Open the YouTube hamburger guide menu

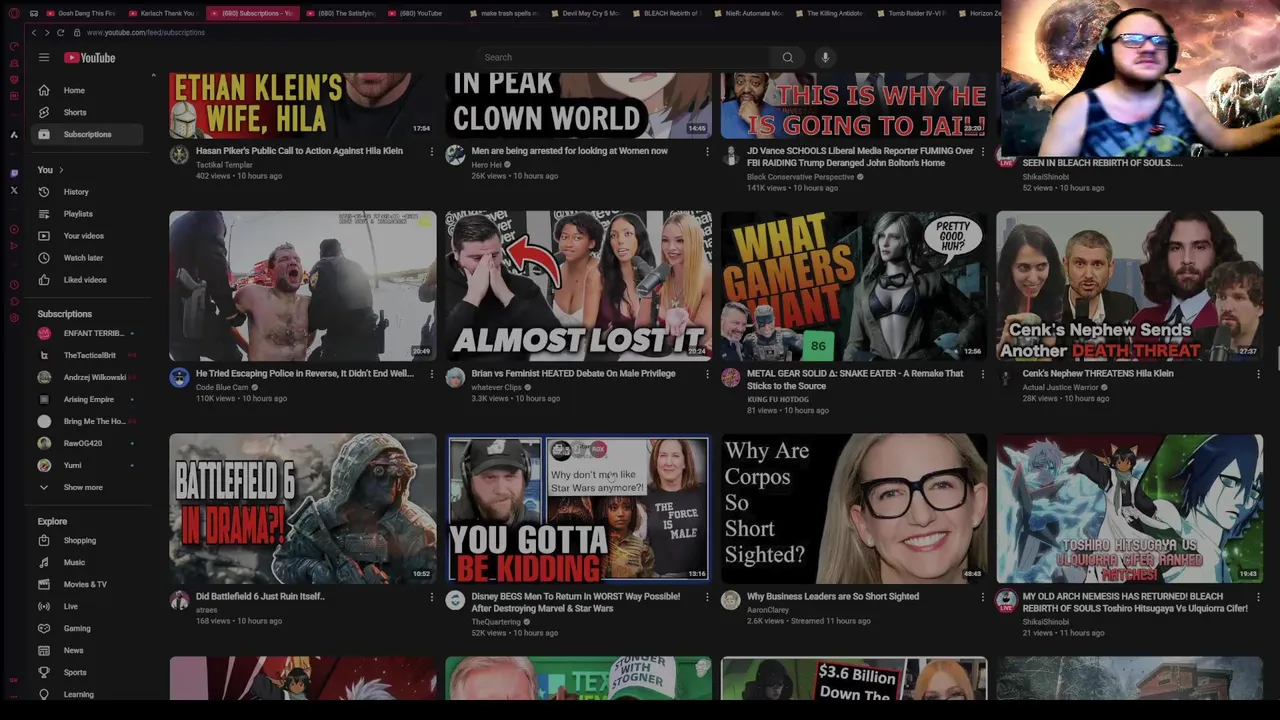pos(44,58)
